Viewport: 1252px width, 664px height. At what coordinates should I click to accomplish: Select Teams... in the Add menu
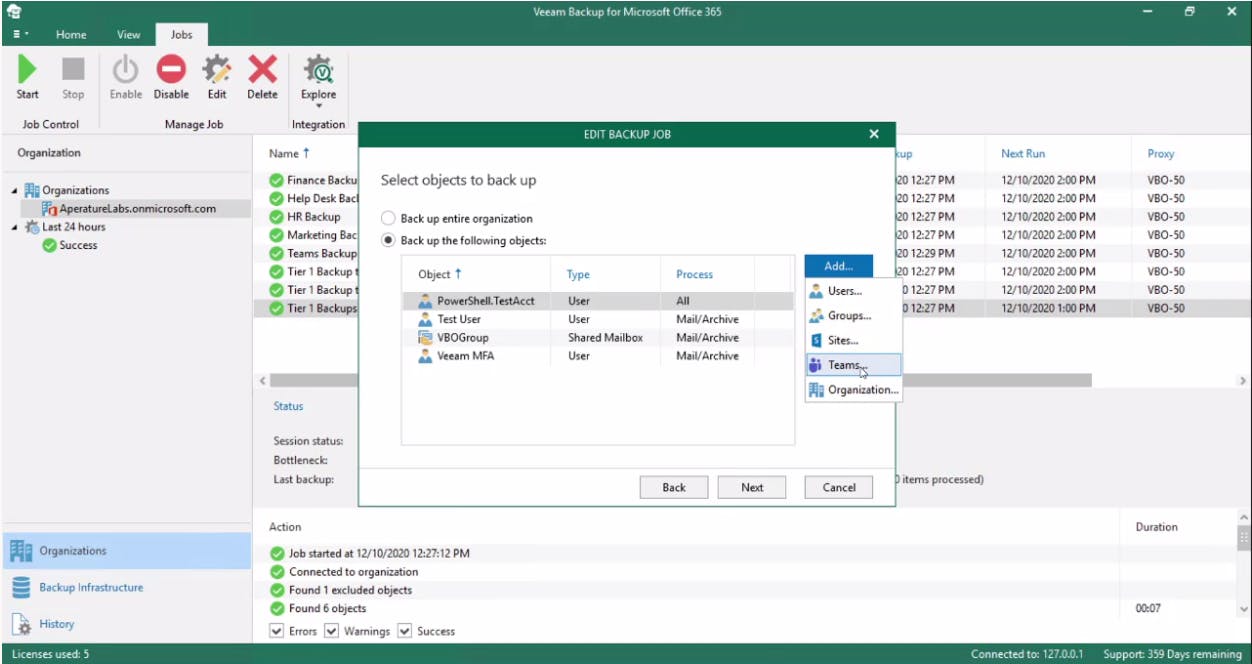853,365
